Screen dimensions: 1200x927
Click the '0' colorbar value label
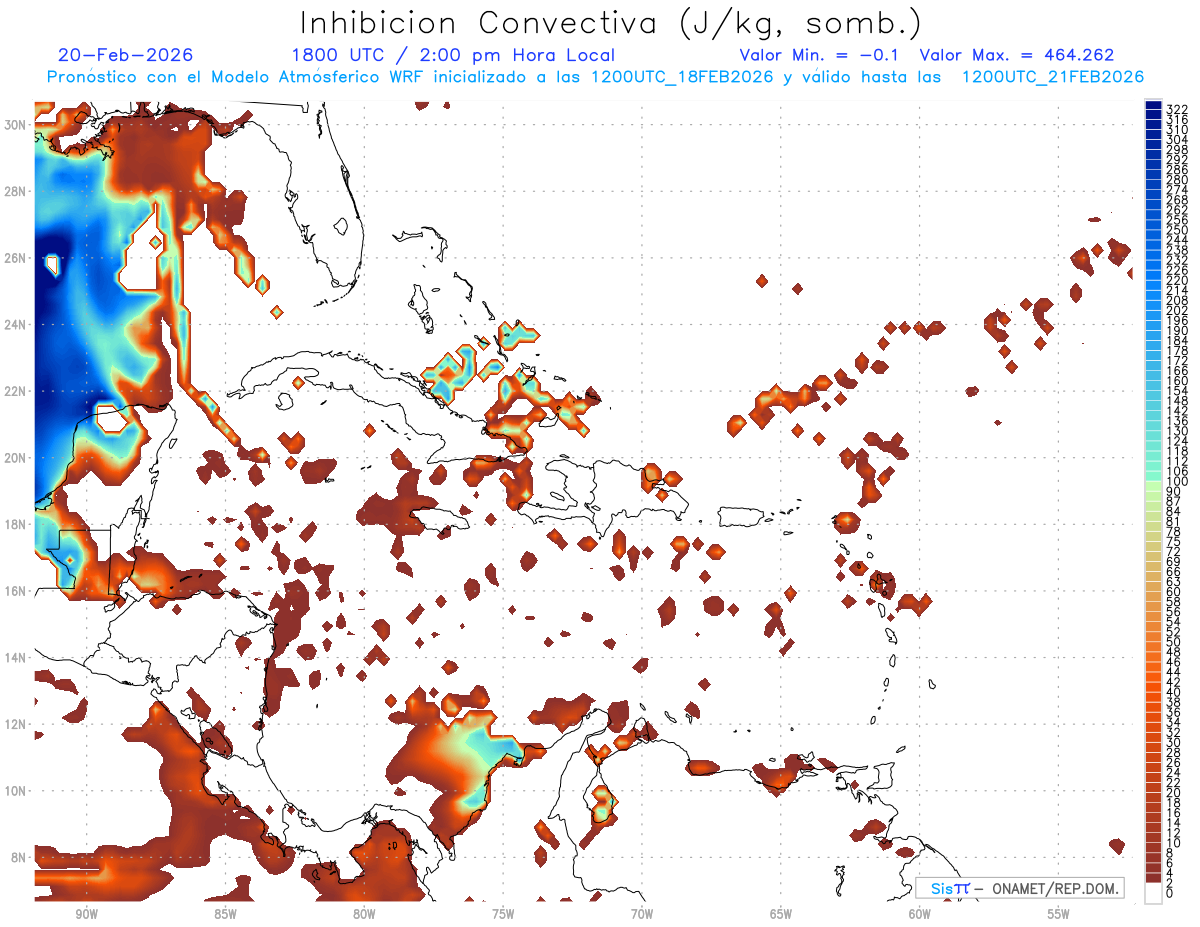pyautogui.click(x=1170, y=894)
